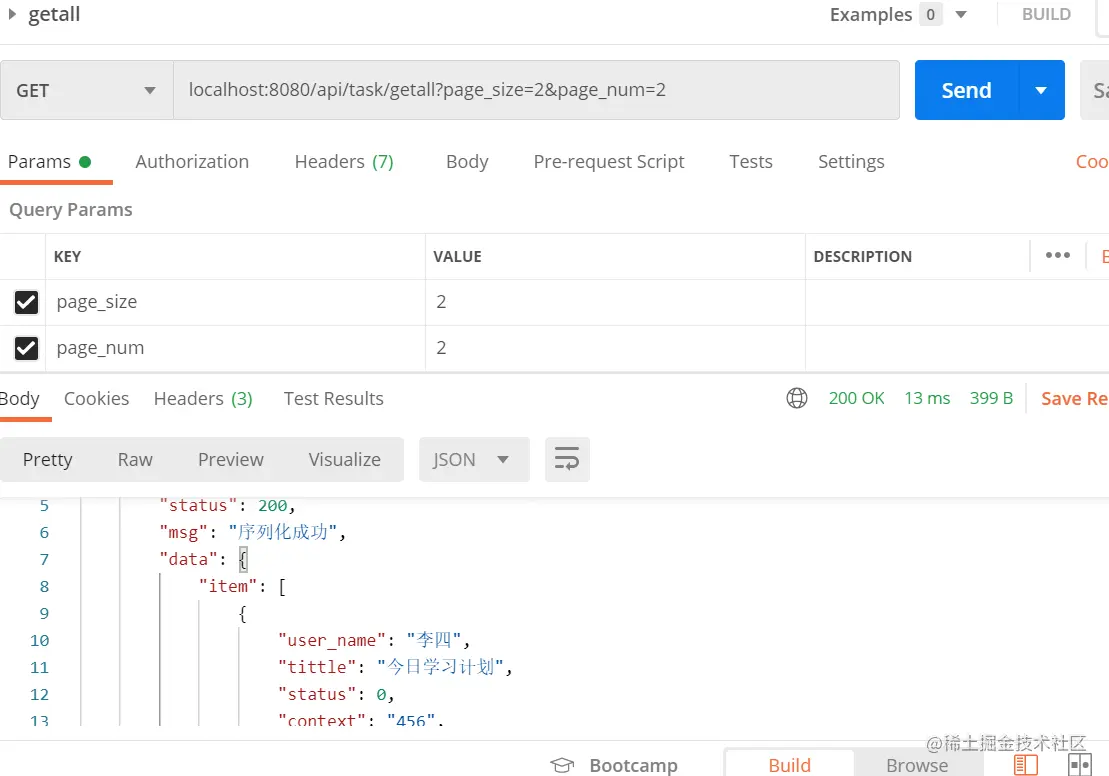The width and height of the screenshot is (1109, 776).
Task: Click the request URL field
Action: (535, 90)
